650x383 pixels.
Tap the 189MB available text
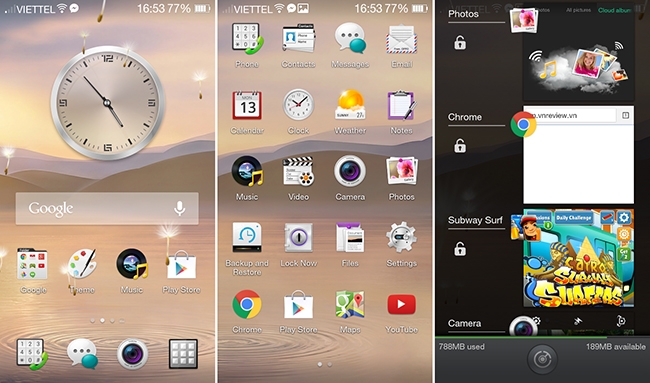point(616,347)
